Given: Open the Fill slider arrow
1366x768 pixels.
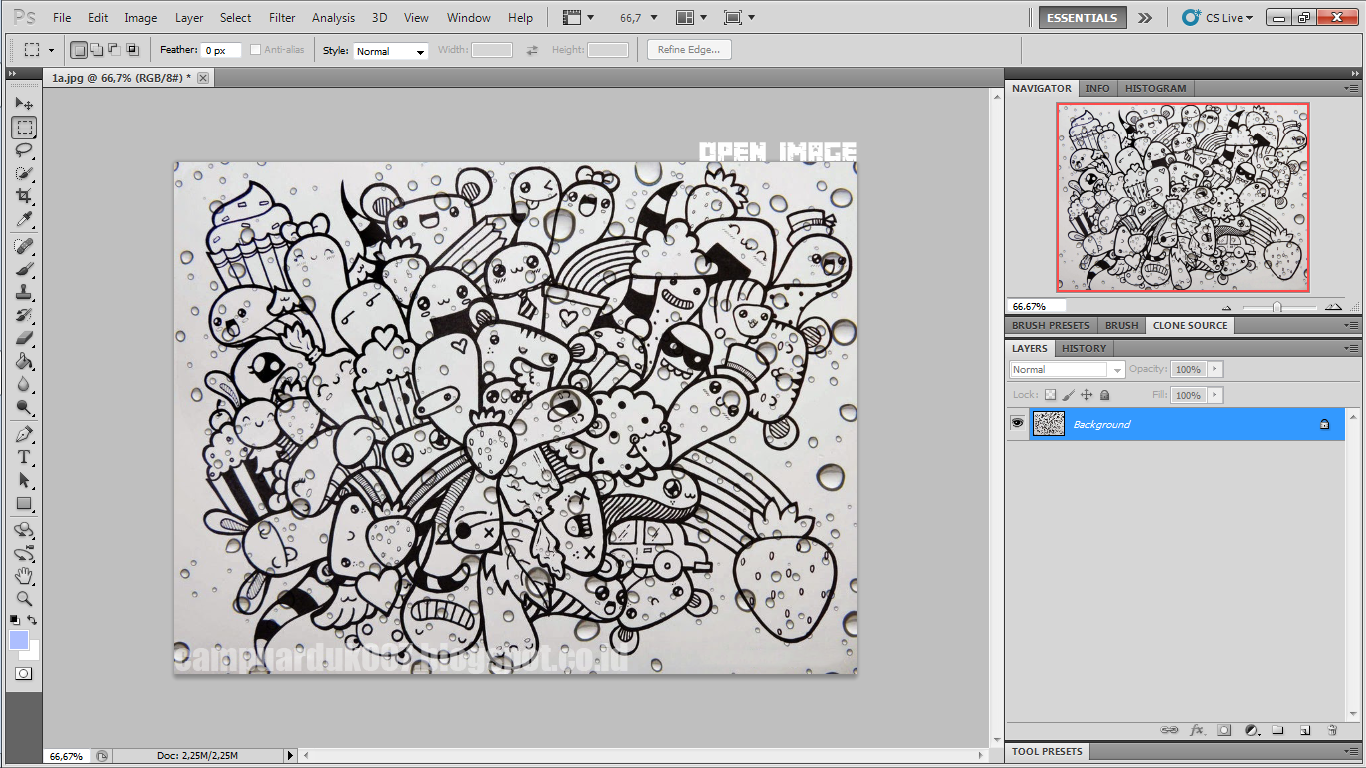Looking at the screenshot, I should [x=1215, y=395].
